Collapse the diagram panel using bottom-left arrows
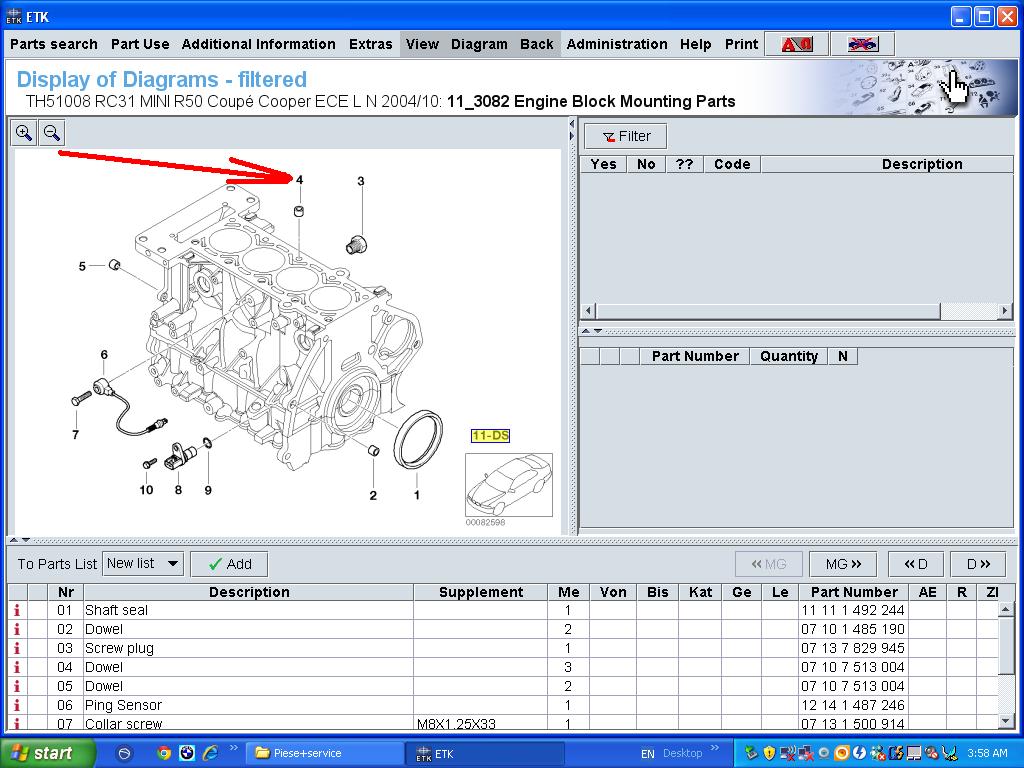Viewport: 1024px width, 768px height. (19, 540)
